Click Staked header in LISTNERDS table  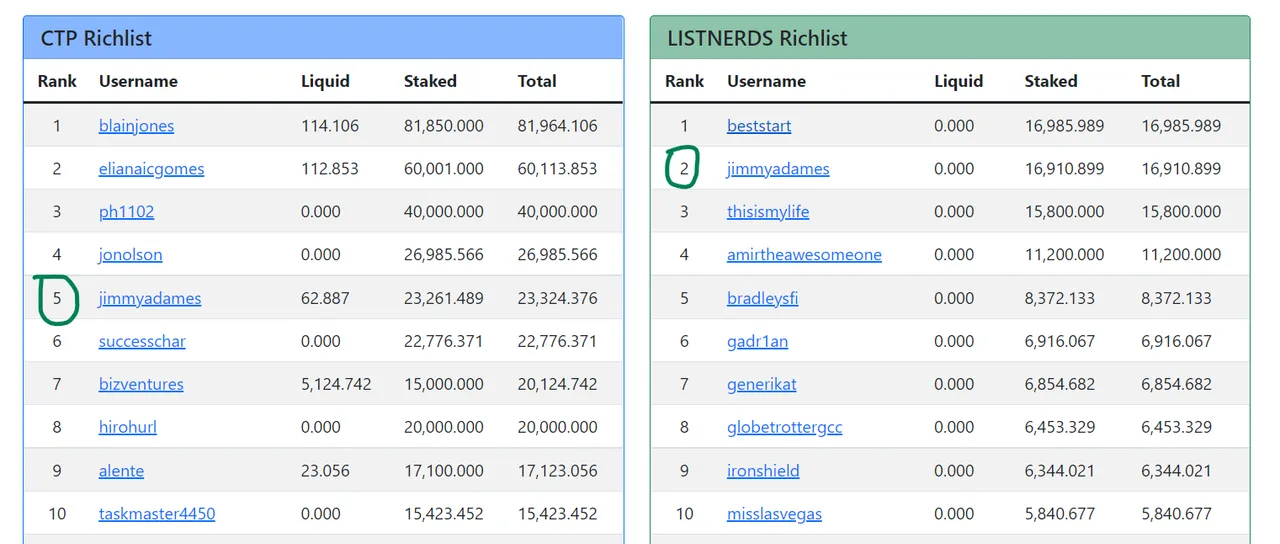click(1051, 81)
